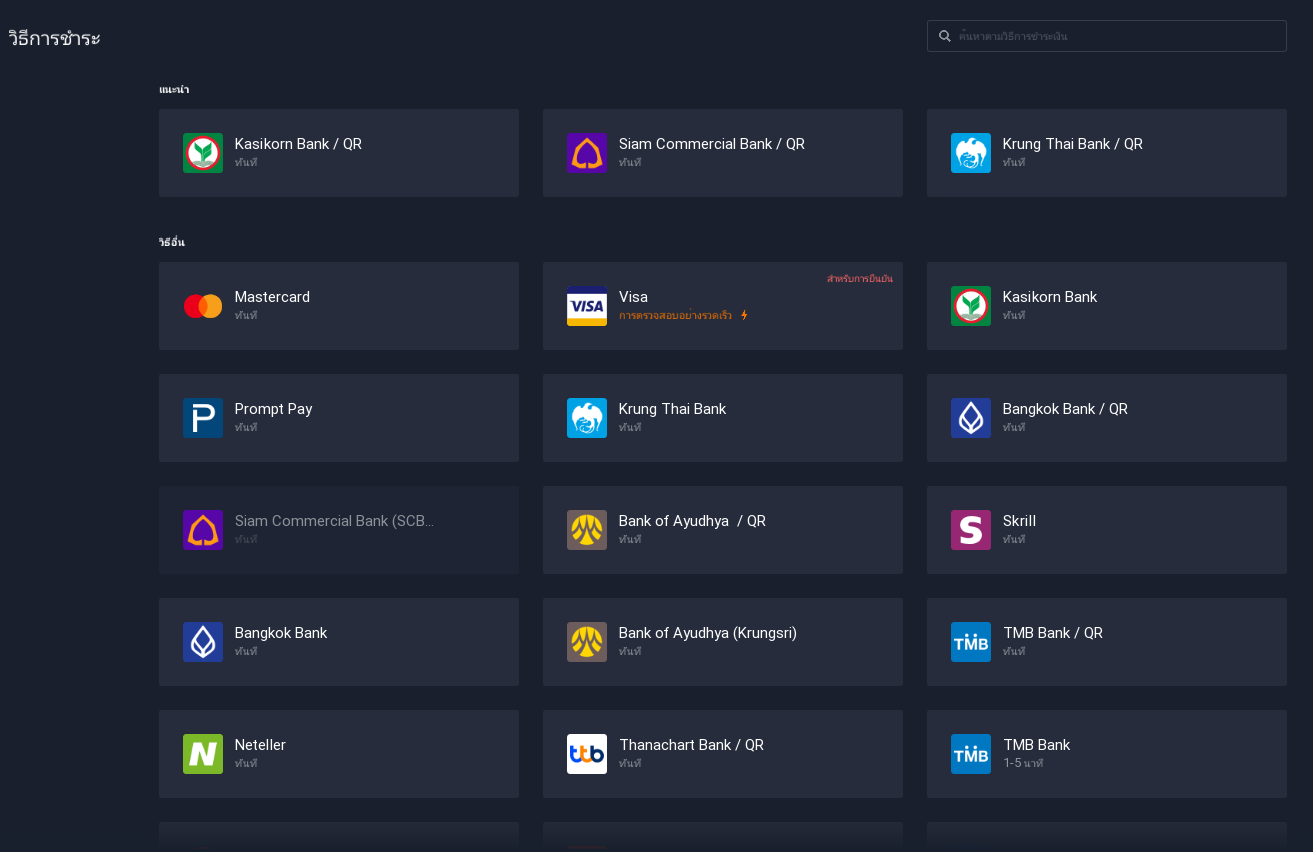
Task: Click the Visa card logo icon
Action: tap(587, 306)
